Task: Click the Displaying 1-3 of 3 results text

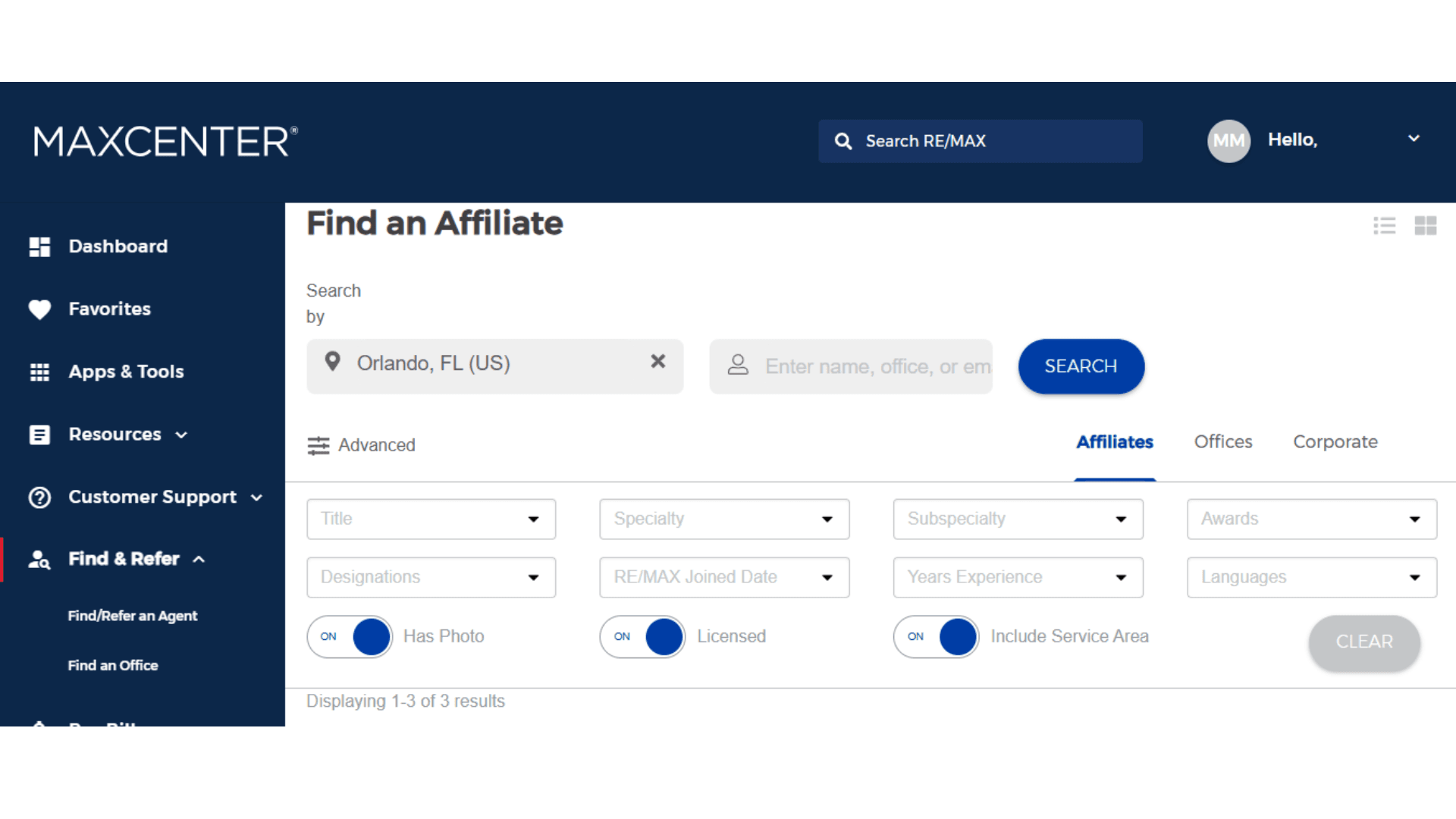Action: pyautogui.click(x=406, y=701)
